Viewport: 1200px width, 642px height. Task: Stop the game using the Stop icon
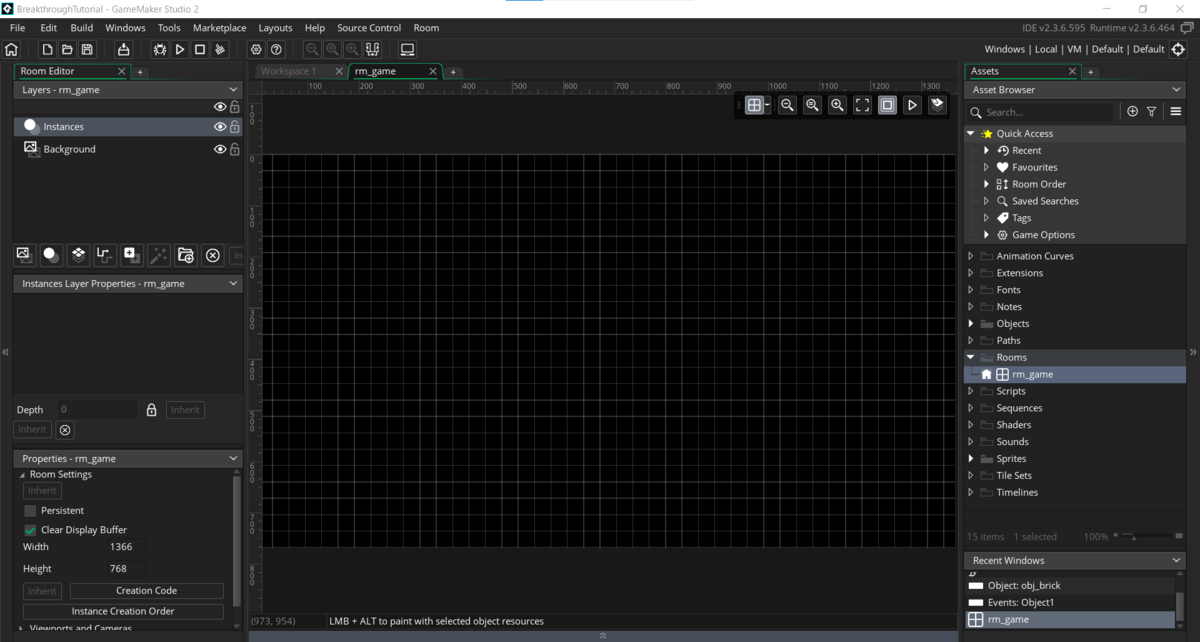200,48
